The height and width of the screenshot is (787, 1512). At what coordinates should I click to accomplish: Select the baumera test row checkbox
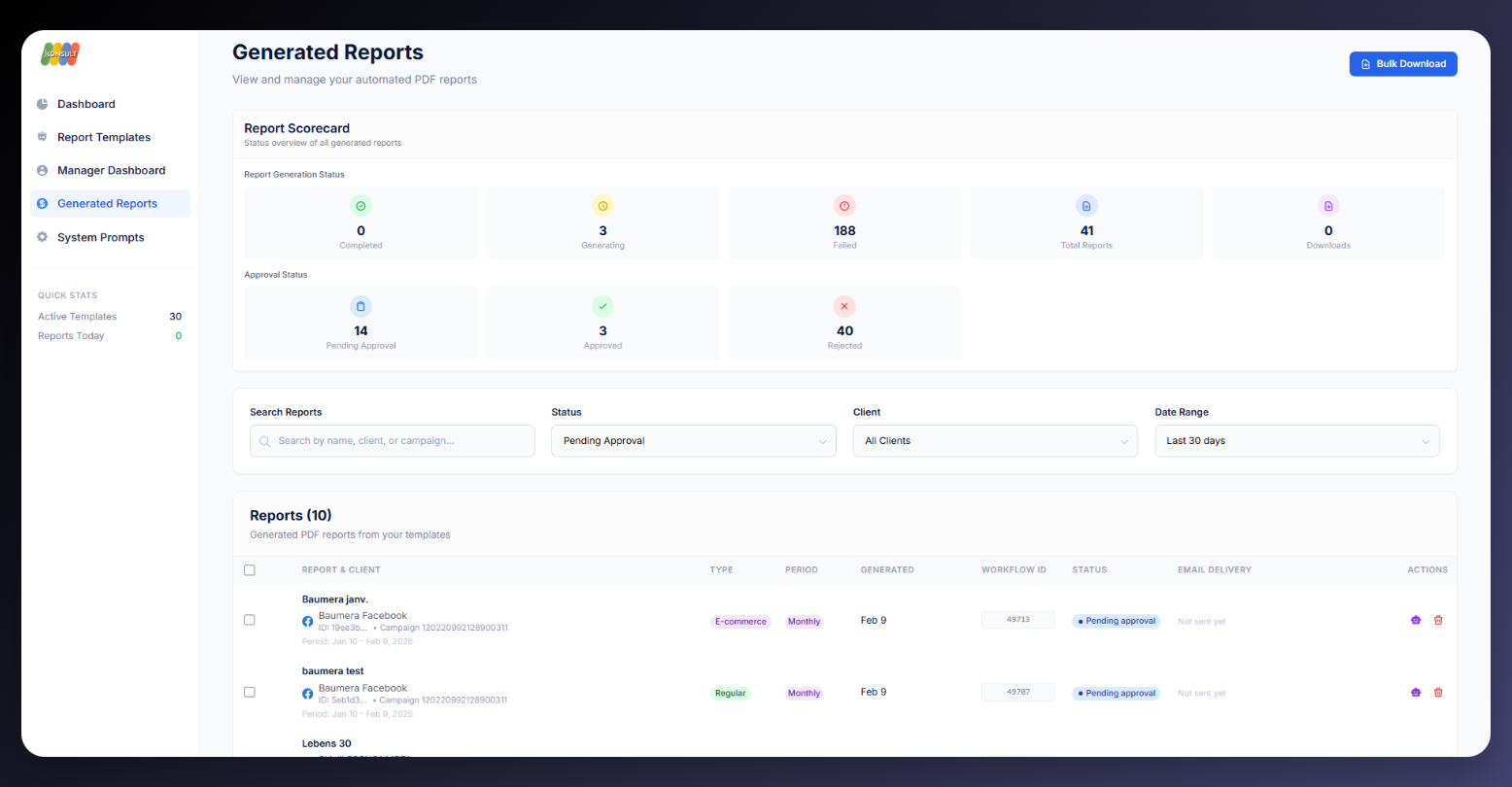250,692
